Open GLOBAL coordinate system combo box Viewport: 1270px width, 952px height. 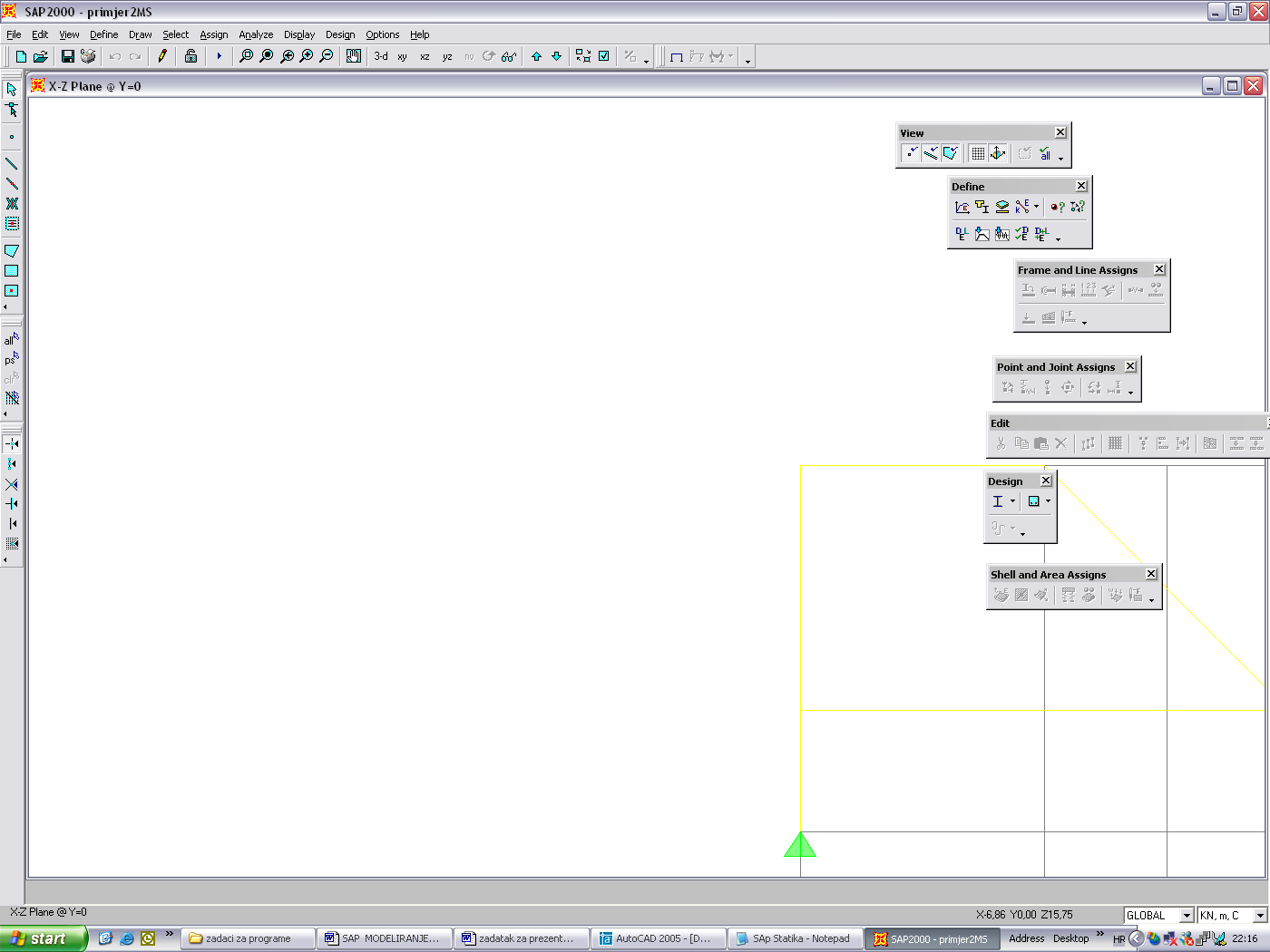1158,916
